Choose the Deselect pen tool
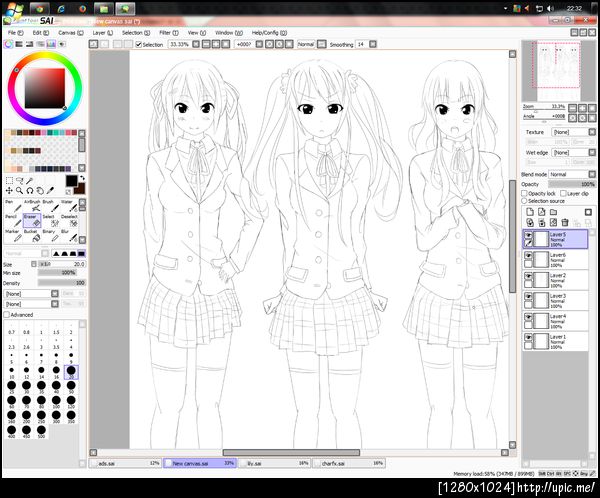 (69, 220)
